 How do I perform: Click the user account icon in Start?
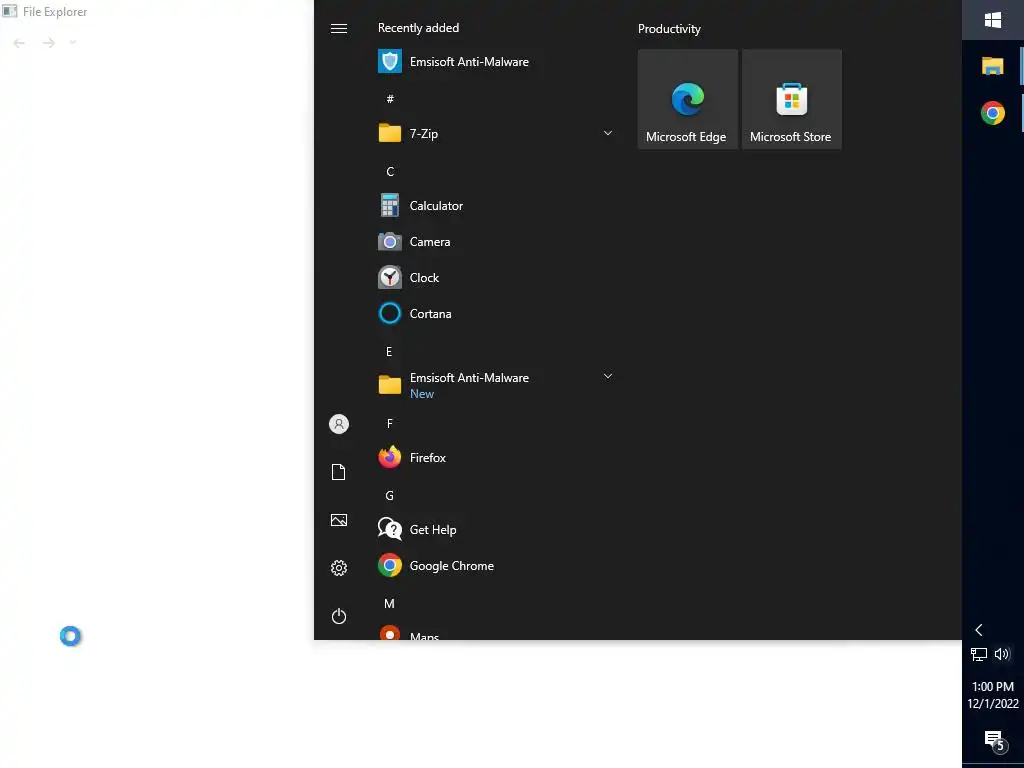click(x=338, y=424)
